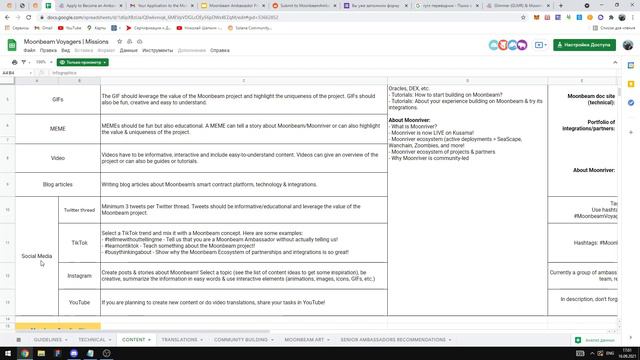The height and width of the screenshot is (360, 640).
Task: Open the reading list button
Action: click(613, 28)
